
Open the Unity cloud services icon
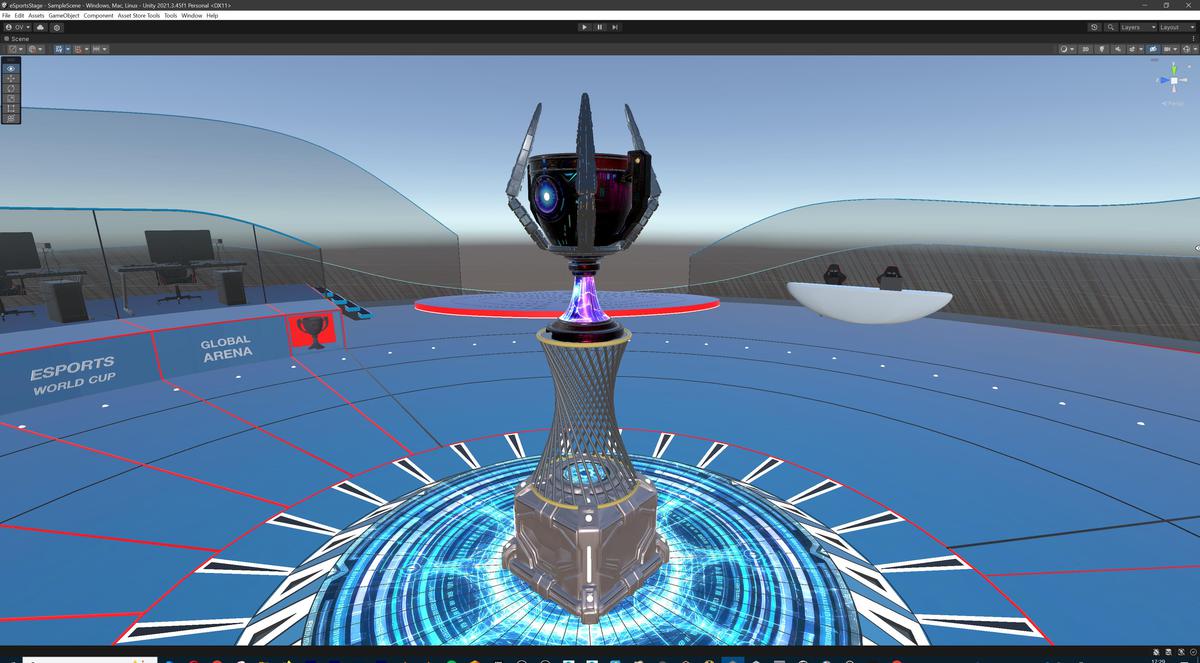[38, 27]
